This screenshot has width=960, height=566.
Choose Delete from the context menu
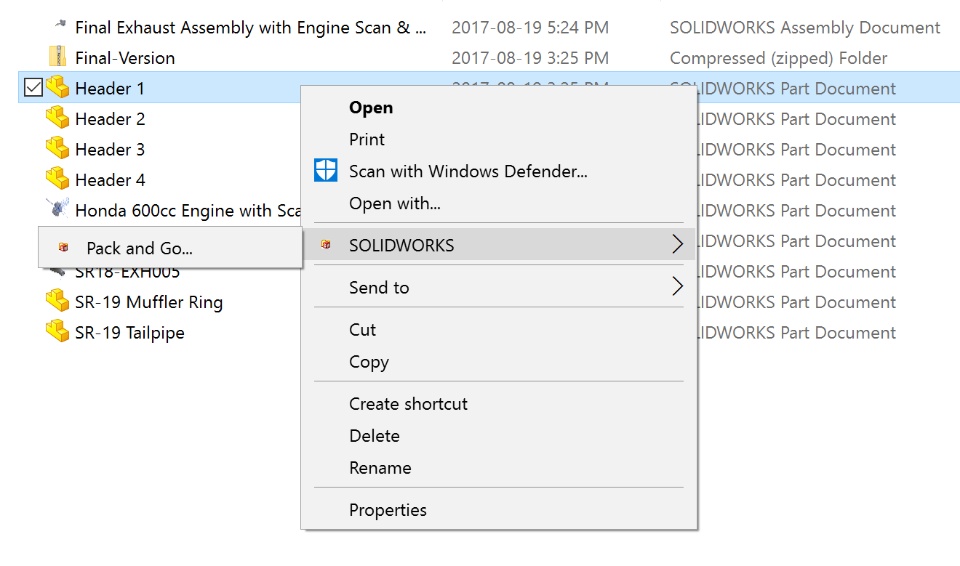click(x=374, y=436)
